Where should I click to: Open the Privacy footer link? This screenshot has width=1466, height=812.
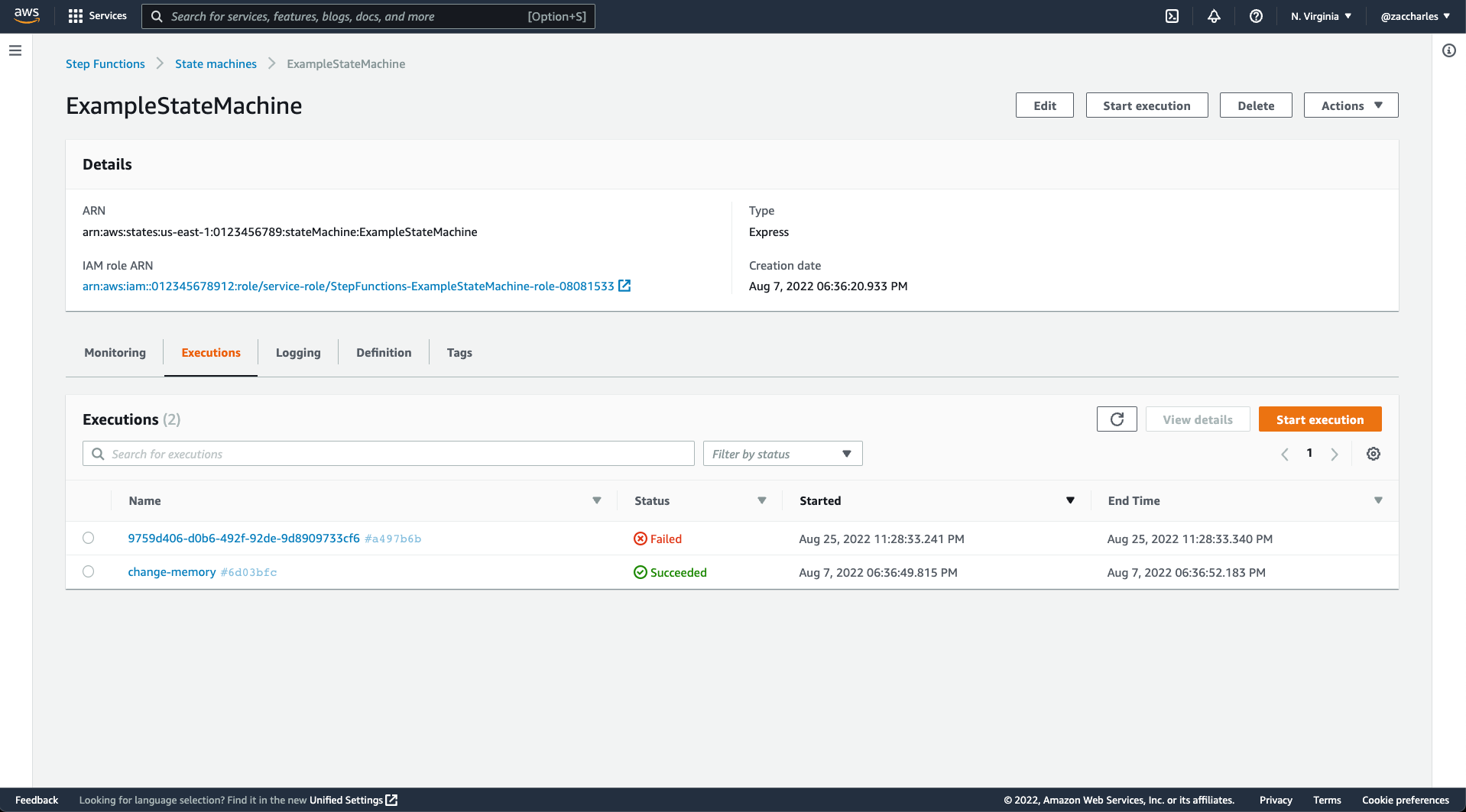pos(1276,800)
